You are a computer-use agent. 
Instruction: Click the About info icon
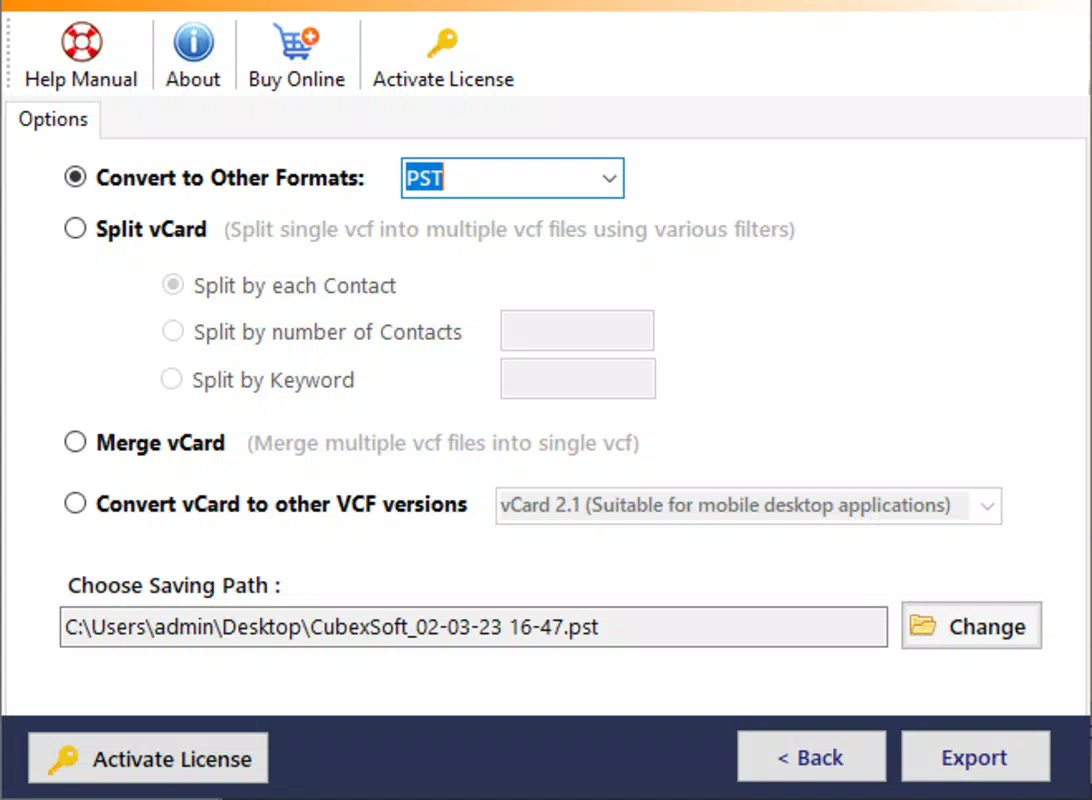(193, 42)
